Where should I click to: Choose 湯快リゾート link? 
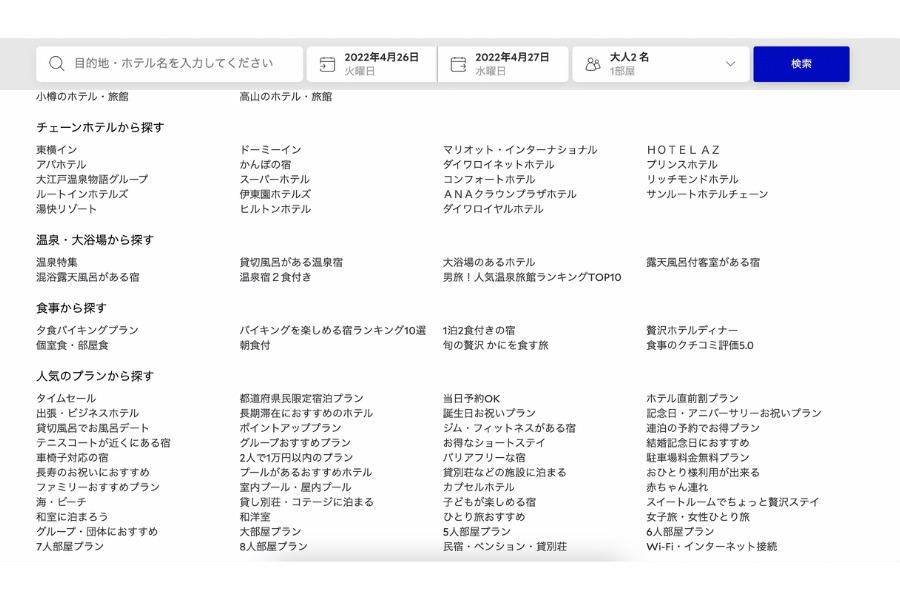66,209
